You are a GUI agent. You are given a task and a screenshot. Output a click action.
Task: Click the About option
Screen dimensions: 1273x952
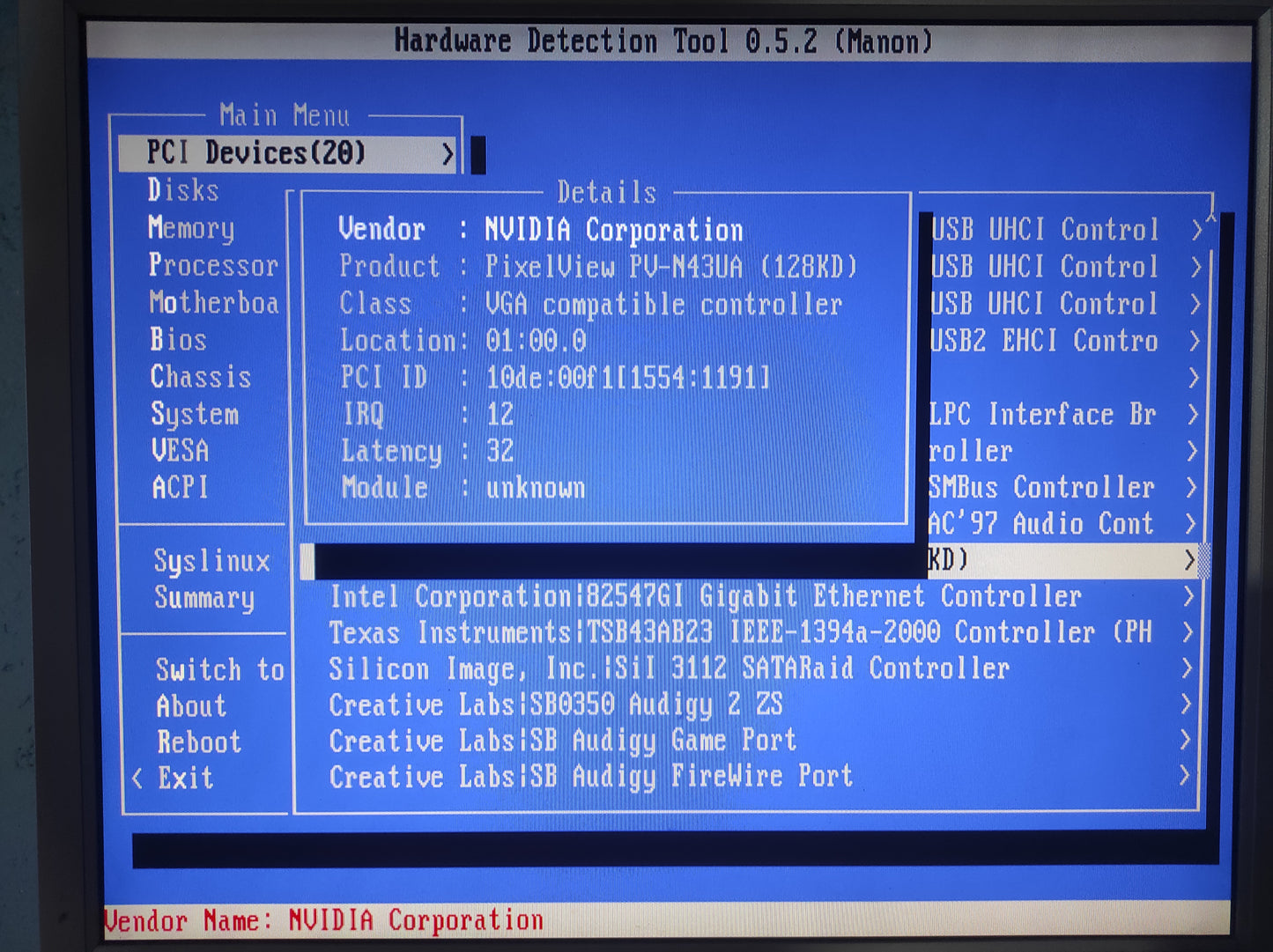191,706
